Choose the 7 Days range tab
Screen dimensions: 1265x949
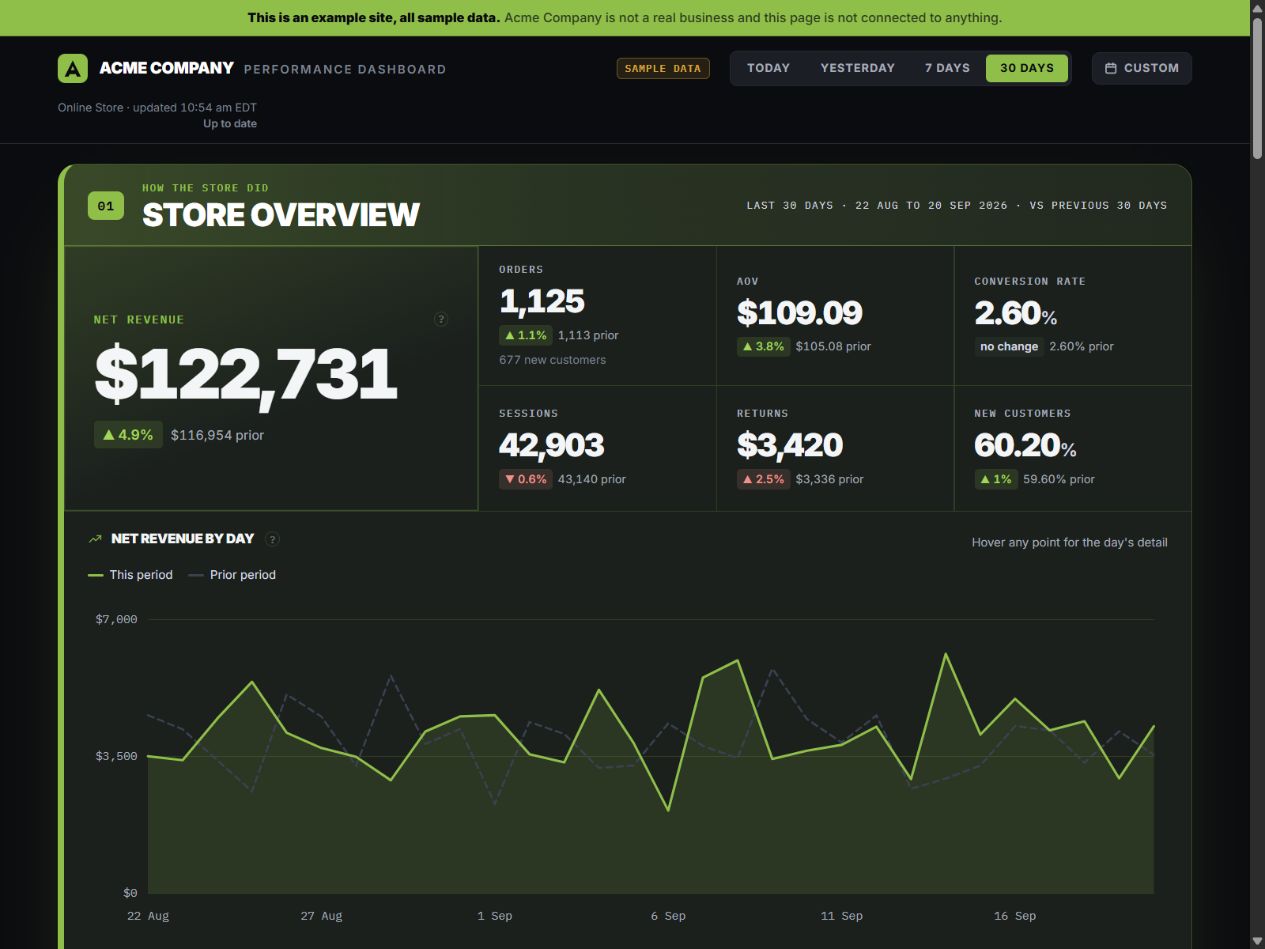947,68
